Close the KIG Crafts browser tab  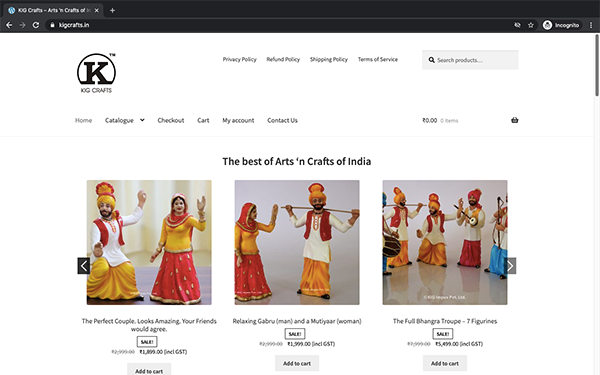click(x=96, y=10)
